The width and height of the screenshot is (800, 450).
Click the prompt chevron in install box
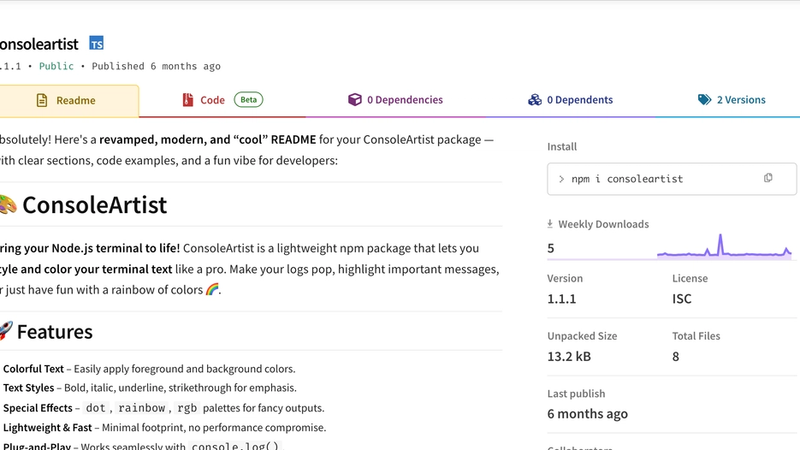[562, 178]
